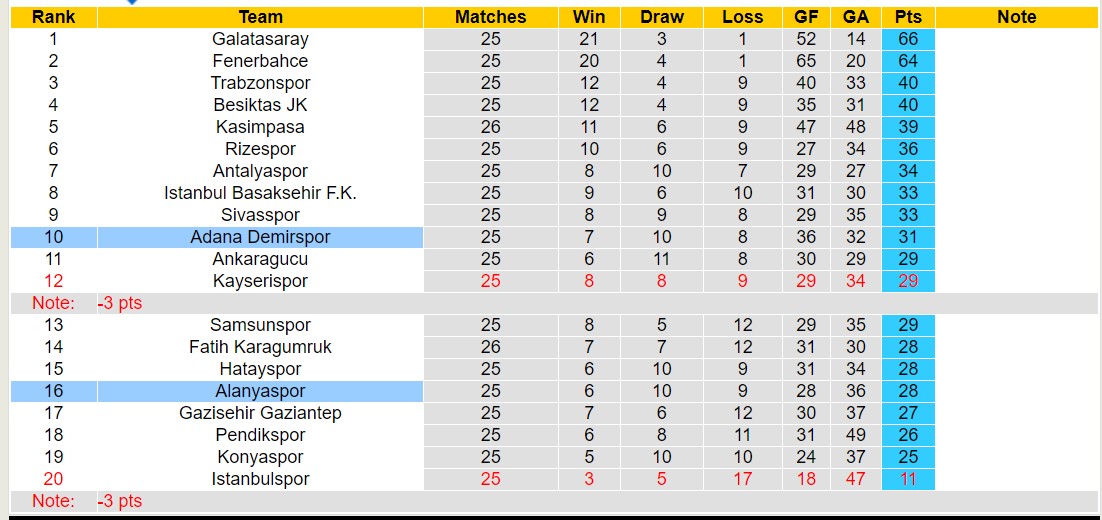Viewport: 1102px width, 520px height.
Task: Click the Rank column header
Action: click(x=53, y=17)
